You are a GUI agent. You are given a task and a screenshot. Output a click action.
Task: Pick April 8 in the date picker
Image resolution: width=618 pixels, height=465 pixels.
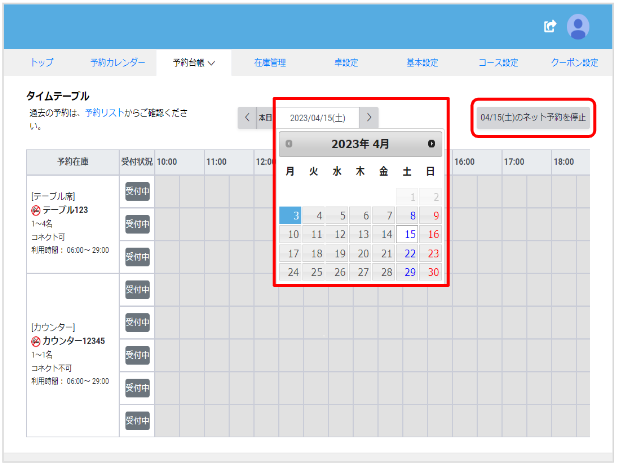pos(407,216)
